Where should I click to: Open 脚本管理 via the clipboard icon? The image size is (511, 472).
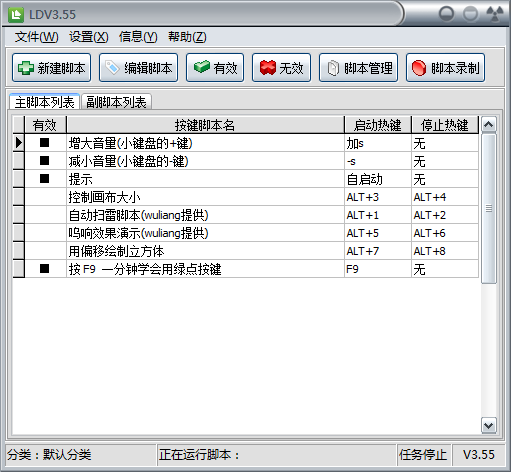coord(333,68)
